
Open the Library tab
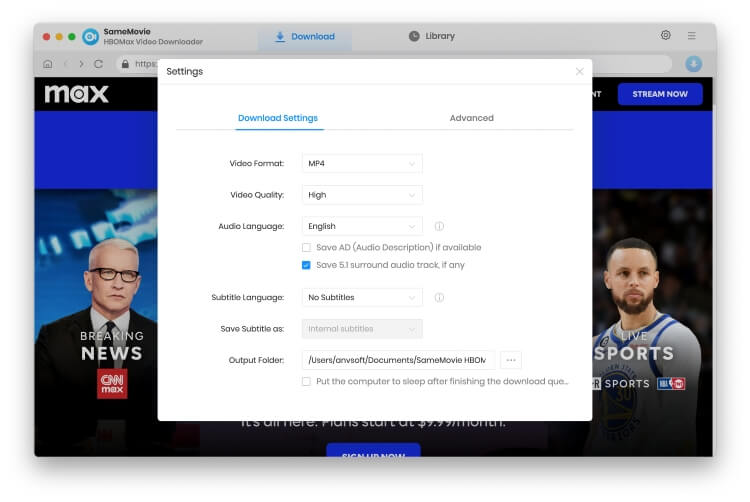(432, 36)
